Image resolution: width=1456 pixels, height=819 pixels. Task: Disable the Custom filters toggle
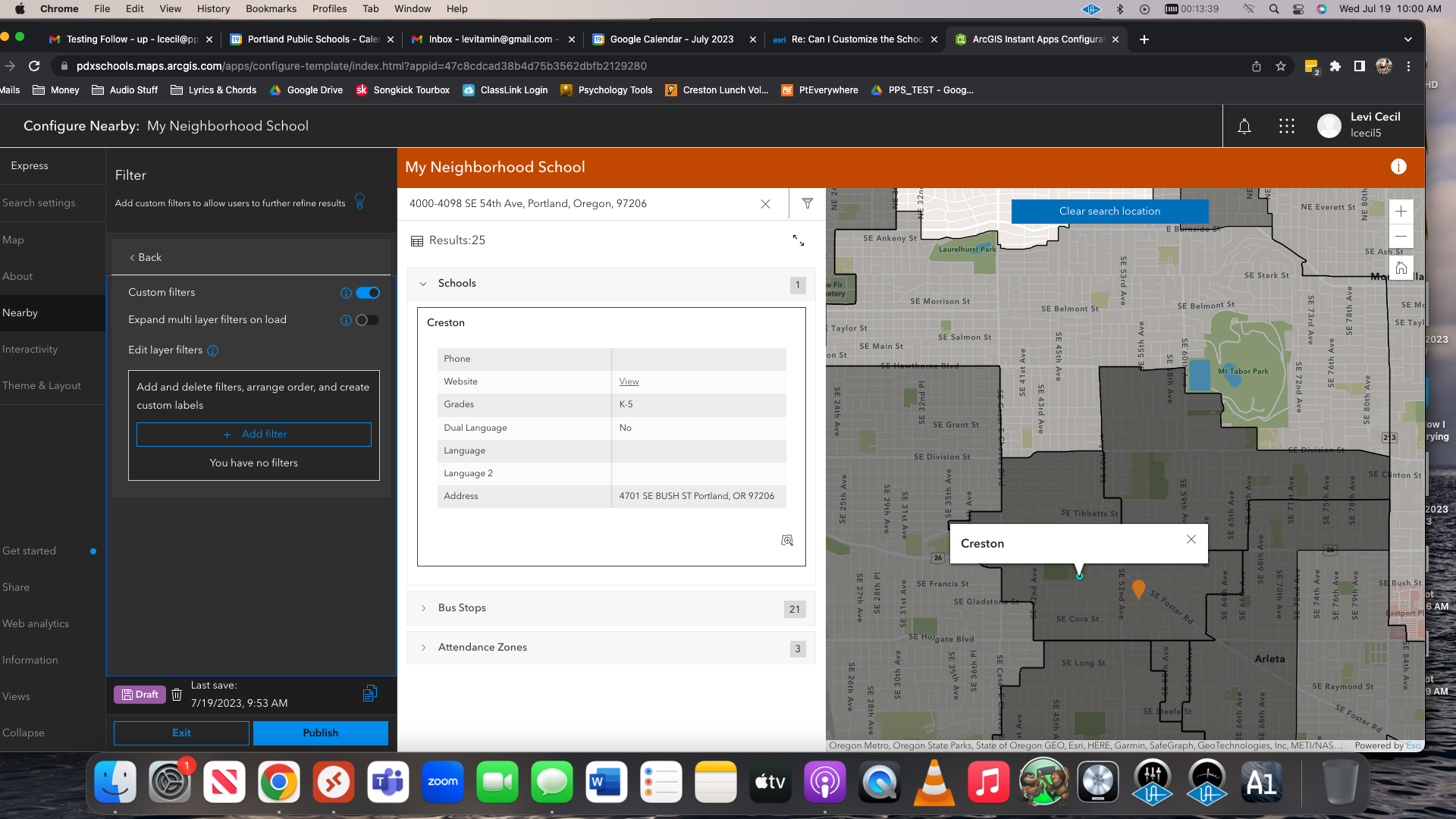tap(368, 292)
